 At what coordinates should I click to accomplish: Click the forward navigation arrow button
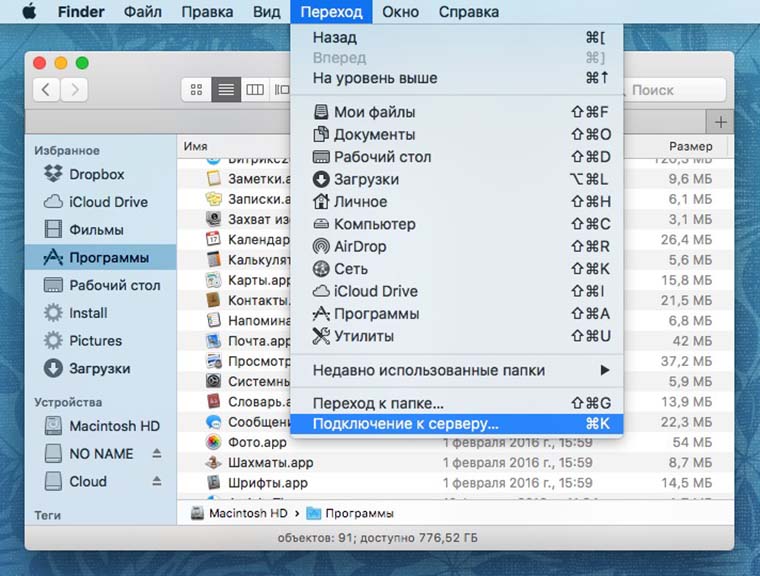tap(74, 89)
